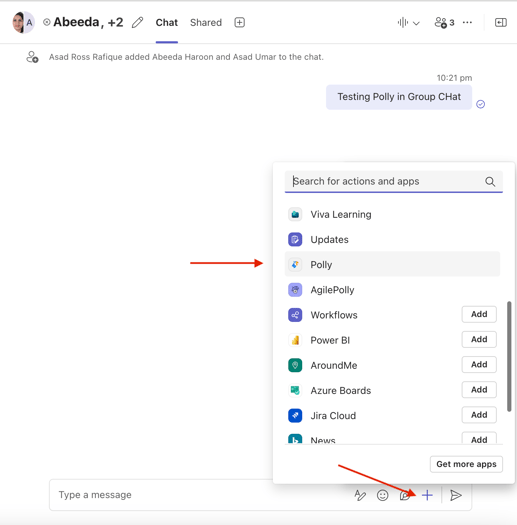The width and height of the screenshot is (517, 525).
Task: Click the message sent status check icon
Action: pos(481,104)
